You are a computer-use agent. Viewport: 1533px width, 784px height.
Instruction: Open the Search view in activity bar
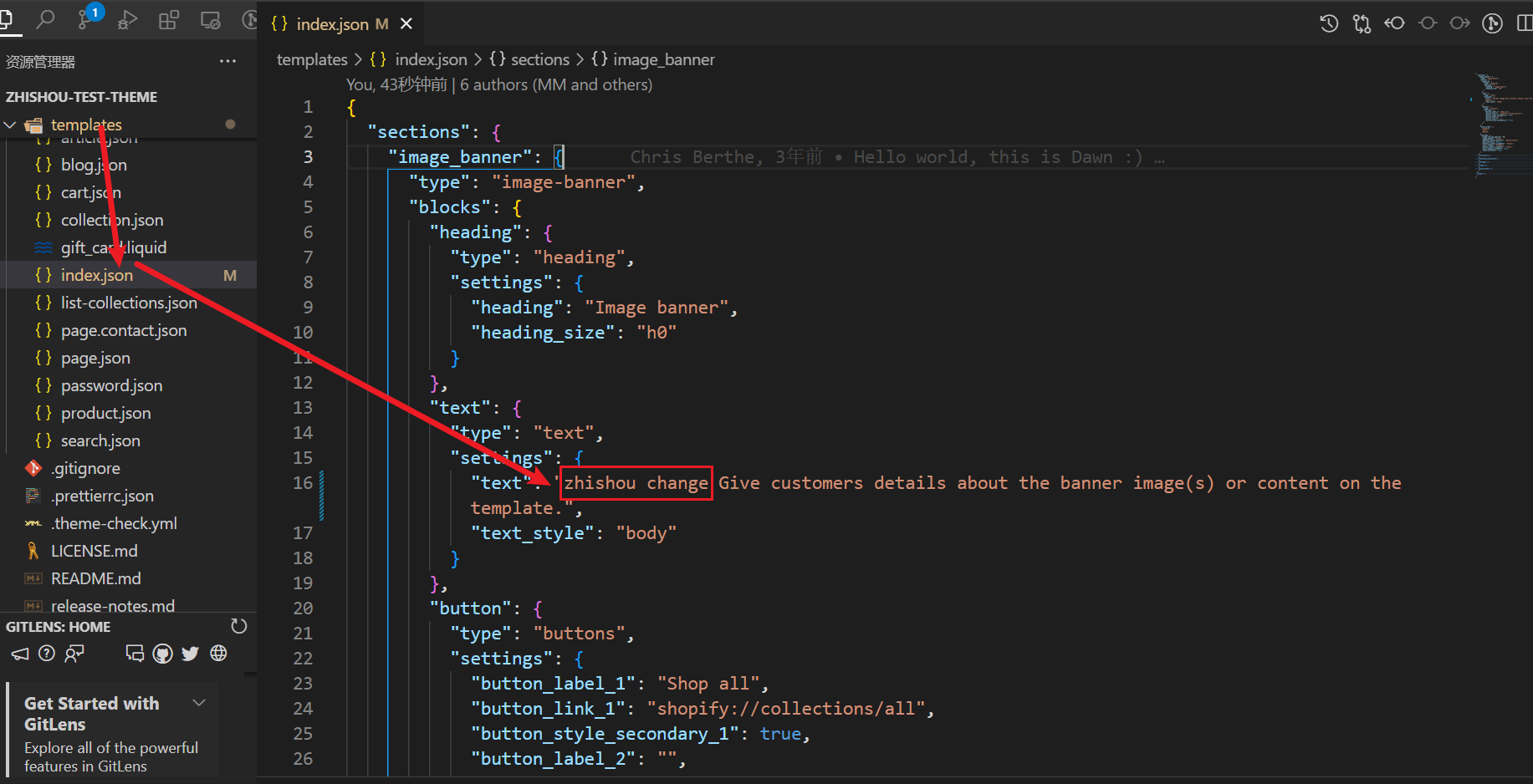[x=46, y=19]
